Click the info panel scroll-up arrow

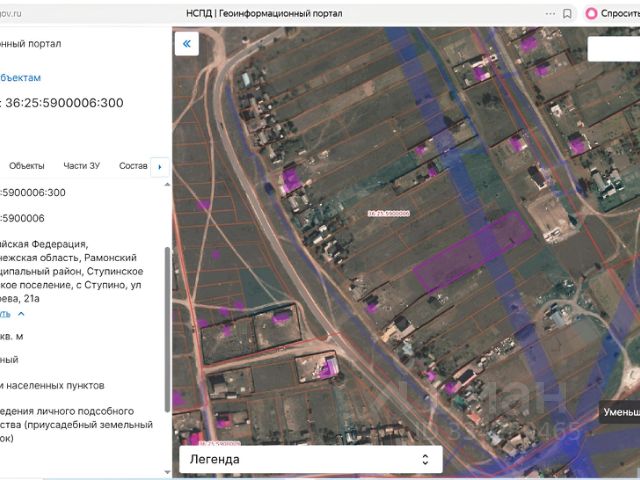(167, 185)
